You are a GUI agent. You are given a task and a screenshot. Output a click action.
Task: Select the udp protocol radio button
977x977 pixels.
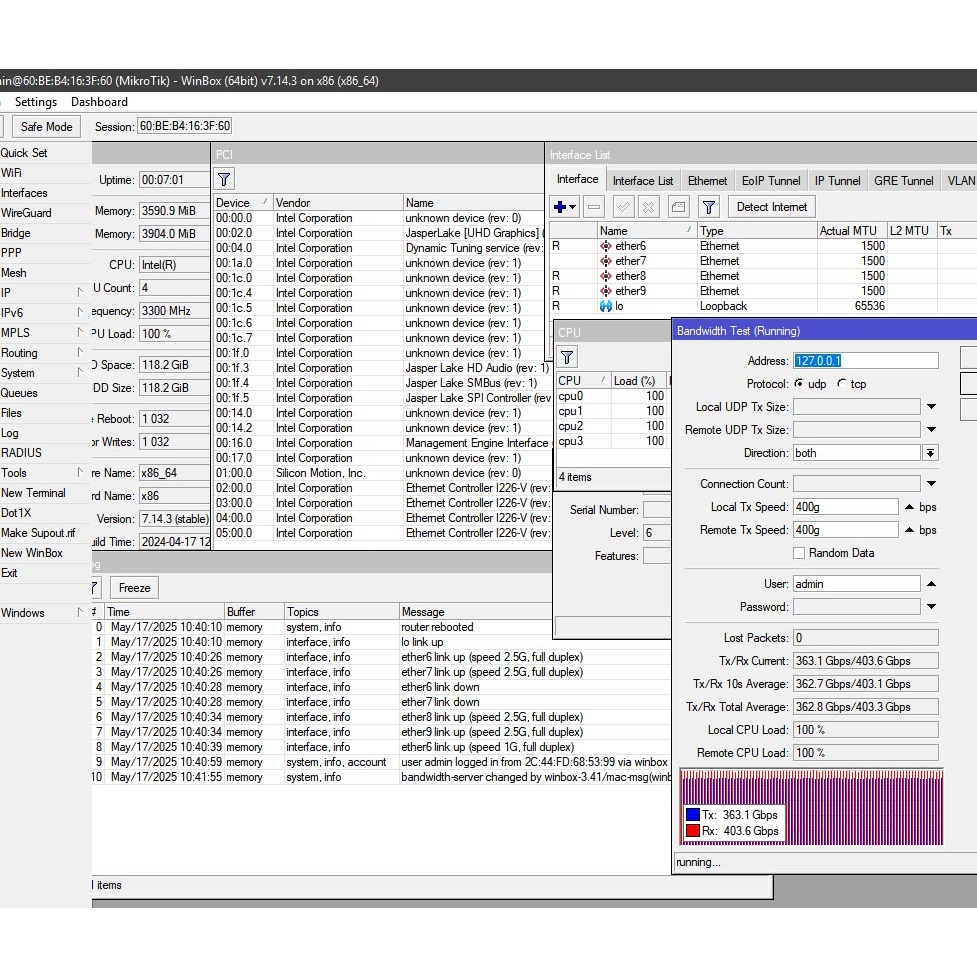point(799,384)
